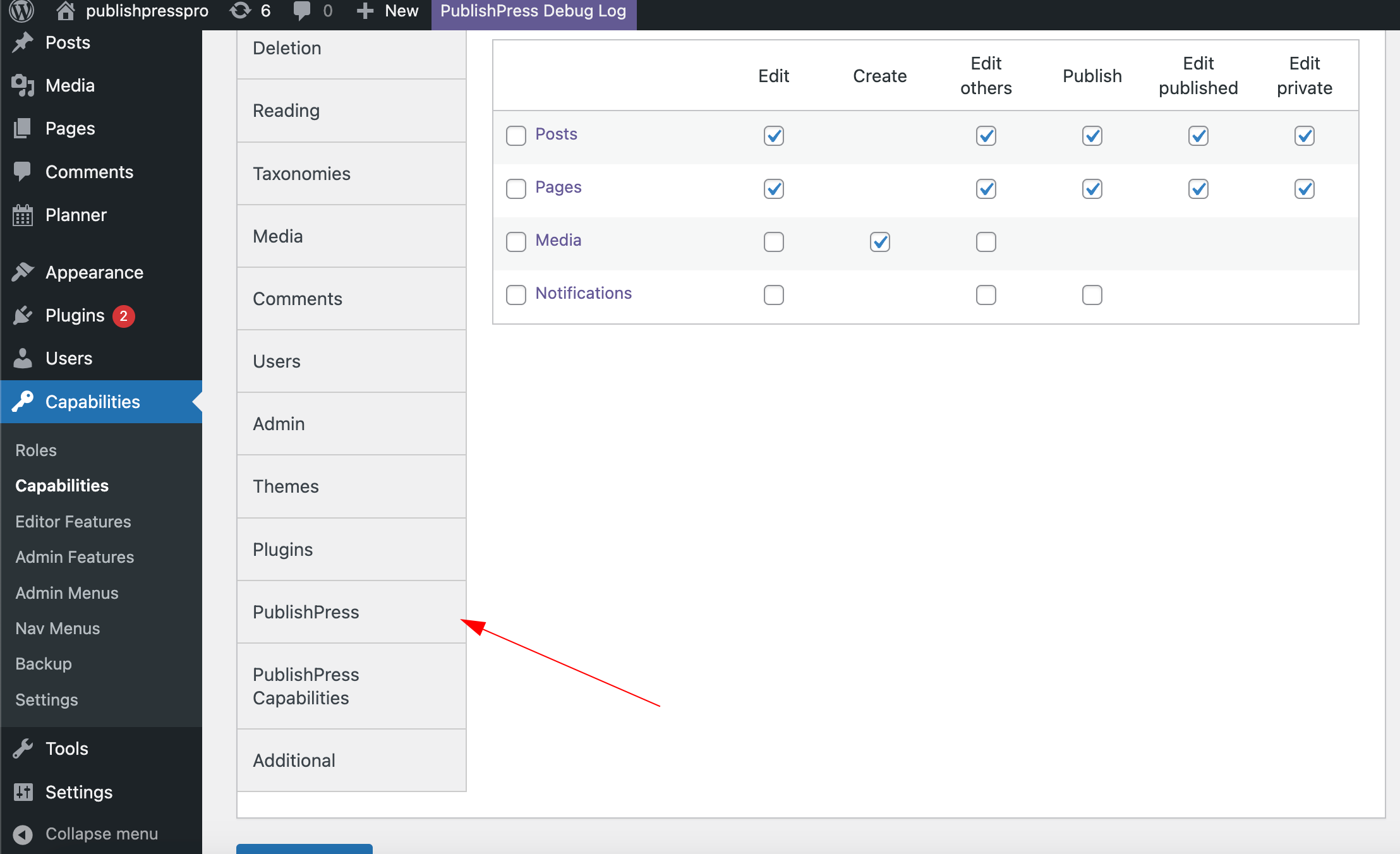
Task: Enable Publish capability for Notifications
Action: (x=1092, y=294)
